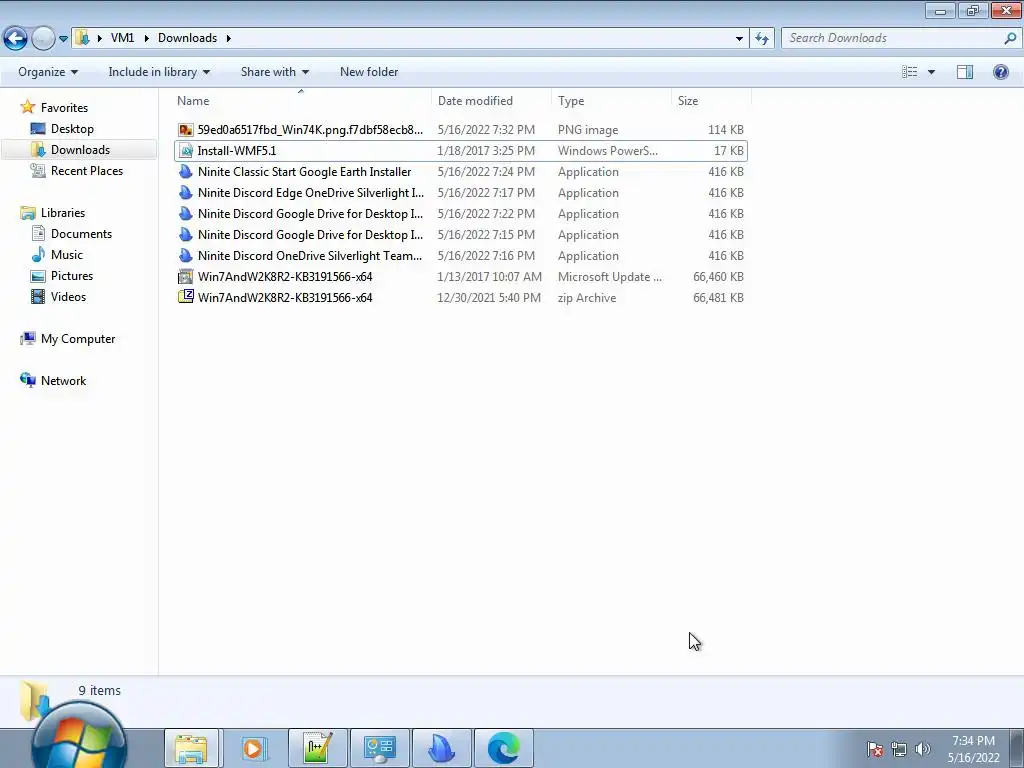Click VM1 in the address breadcrumb
The width and height of the screenshot is (1024, 768).
(x=122, y=38)
